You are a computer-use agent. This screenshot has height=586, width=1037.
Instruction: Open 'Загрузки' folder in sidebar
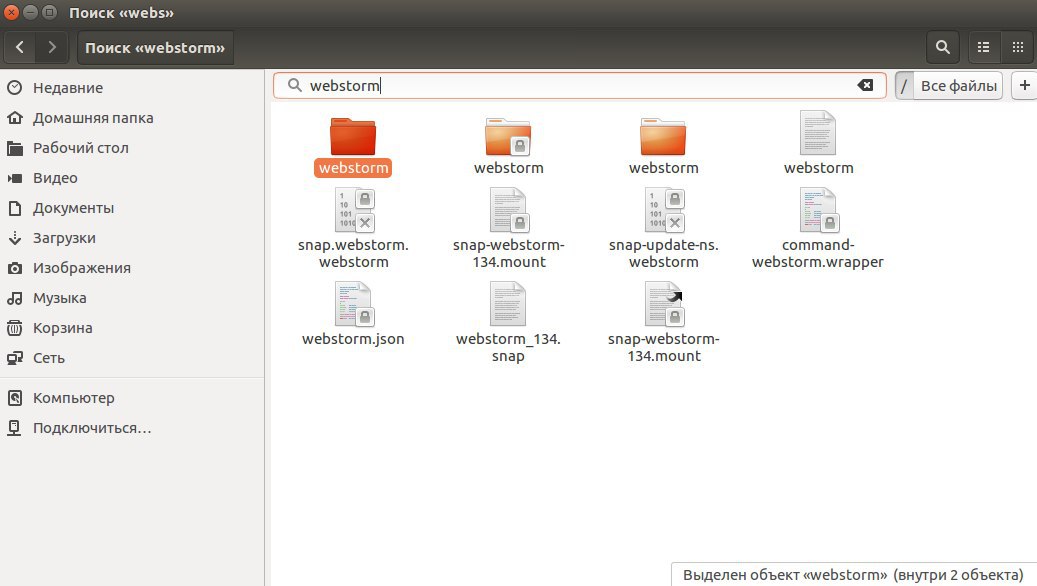(x=64, y=238)
